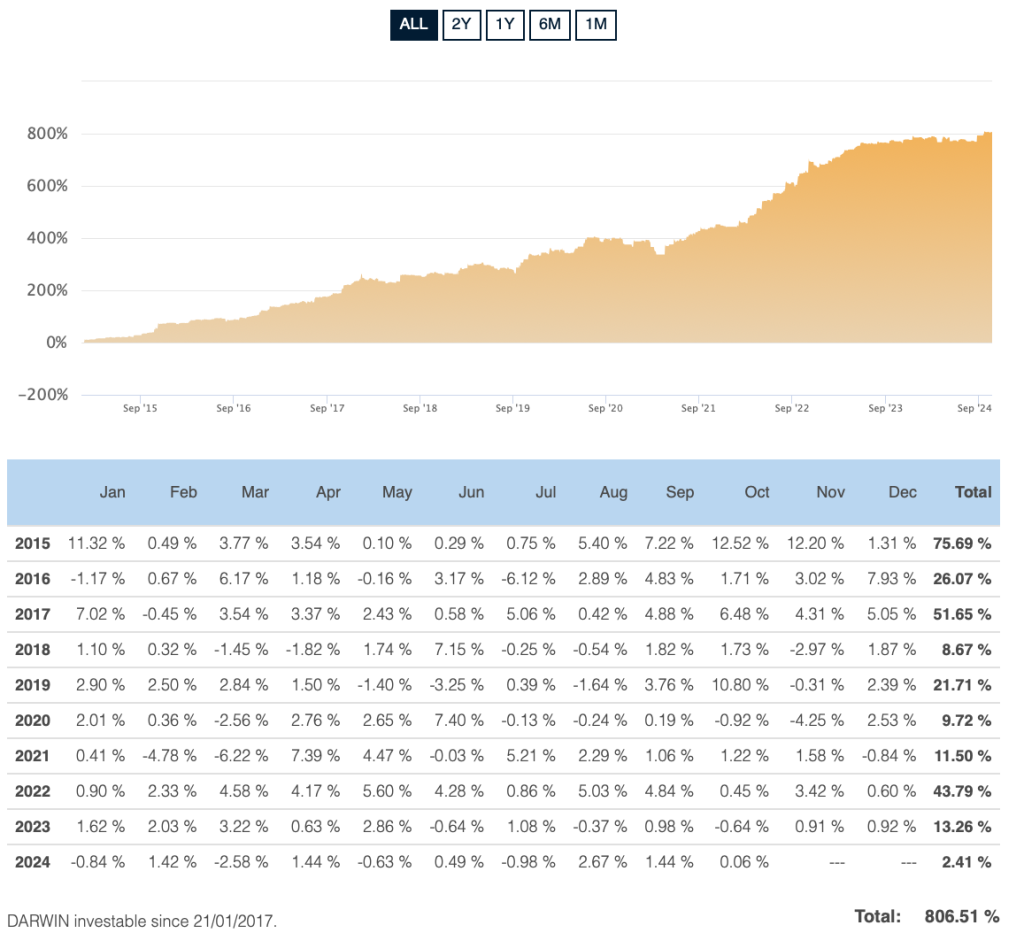Click the Jan column header
Viewport: 1024px width, 933px height.
tap(112, 492)
